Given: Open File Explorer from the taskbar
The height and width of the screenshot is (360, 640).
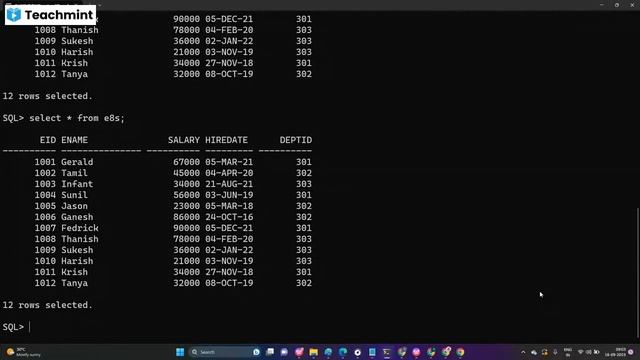Looking at the screenshot, I should click(x=313, y=352).
